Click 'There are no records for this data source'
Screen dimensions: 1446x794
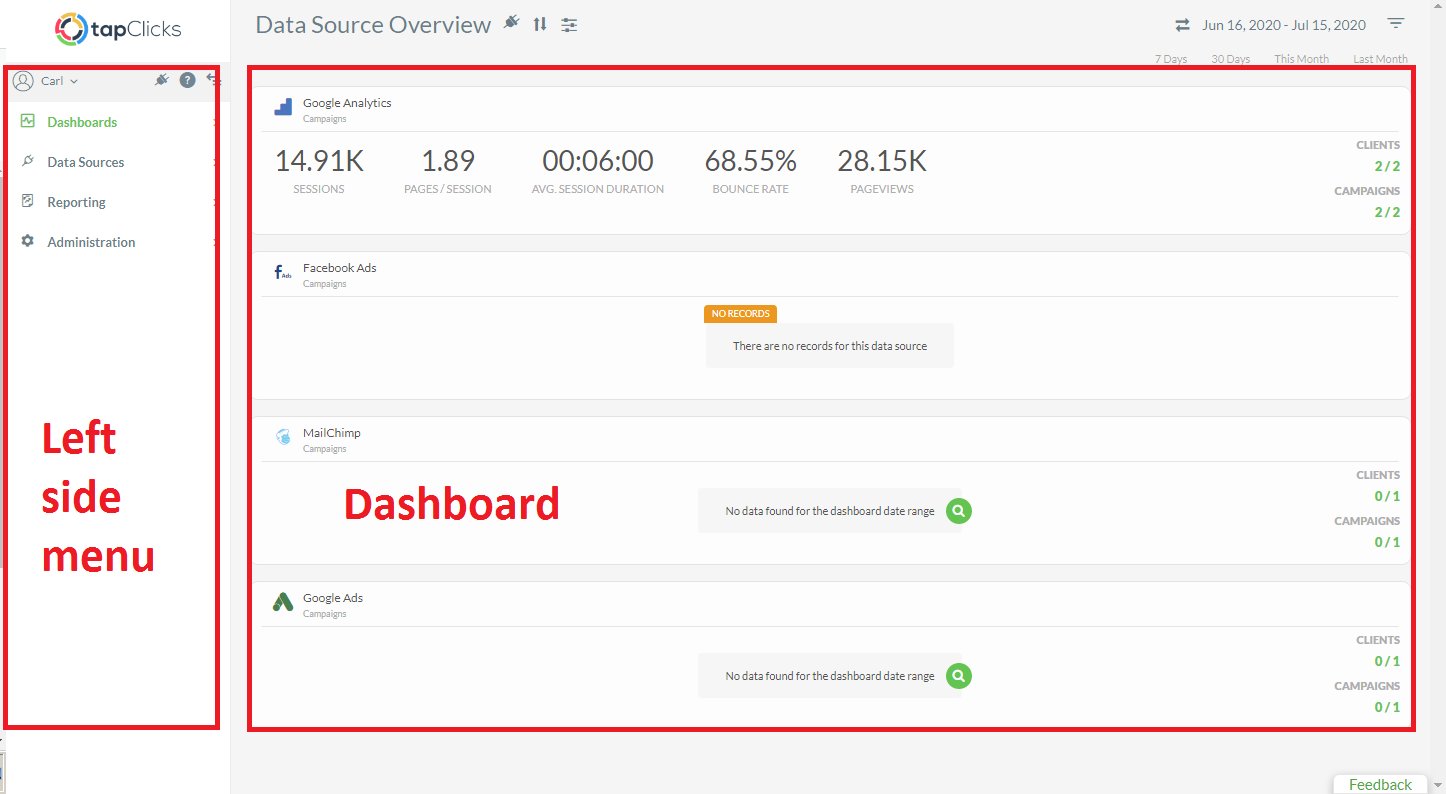(830, 346)
